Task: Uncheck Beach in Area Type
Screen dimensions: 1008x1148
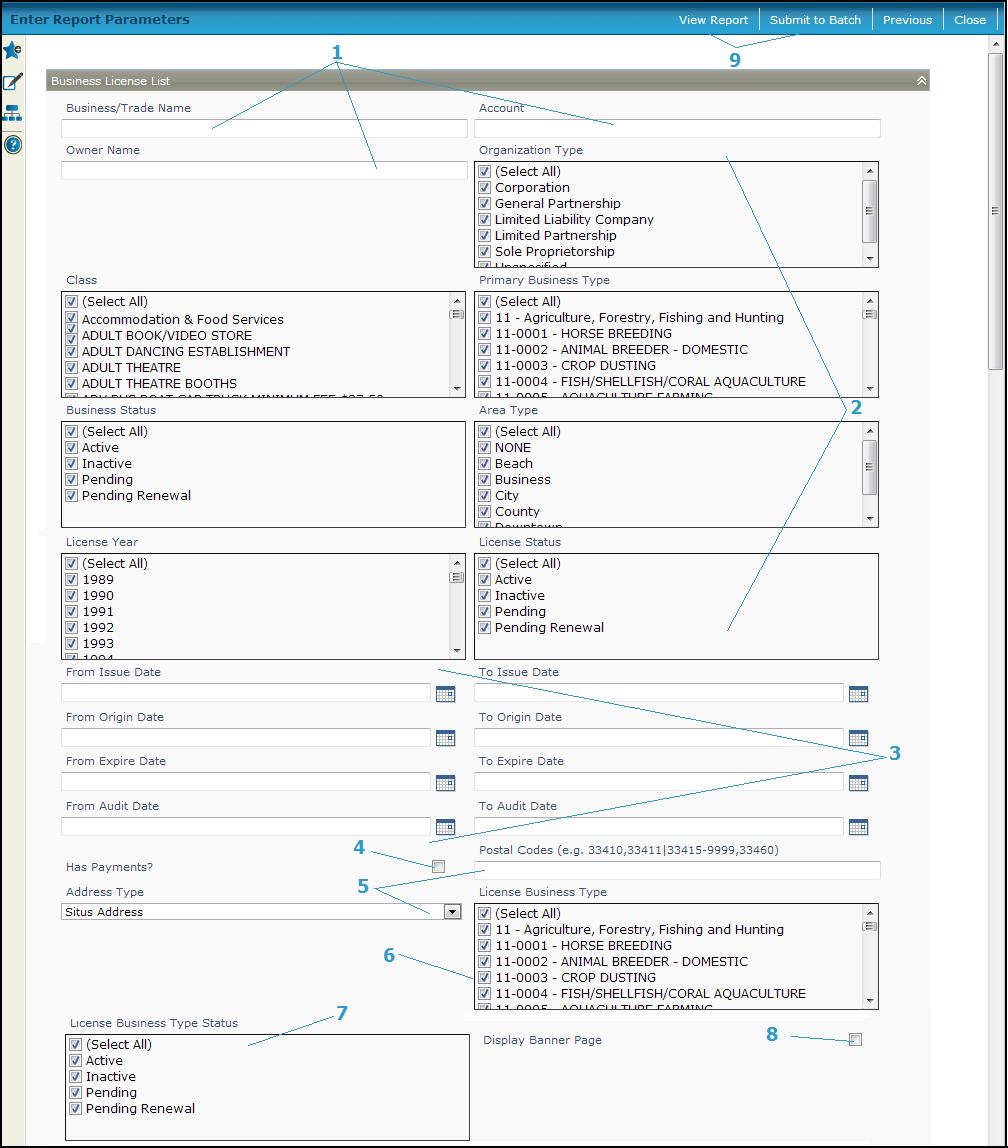Action: point(484,463)
